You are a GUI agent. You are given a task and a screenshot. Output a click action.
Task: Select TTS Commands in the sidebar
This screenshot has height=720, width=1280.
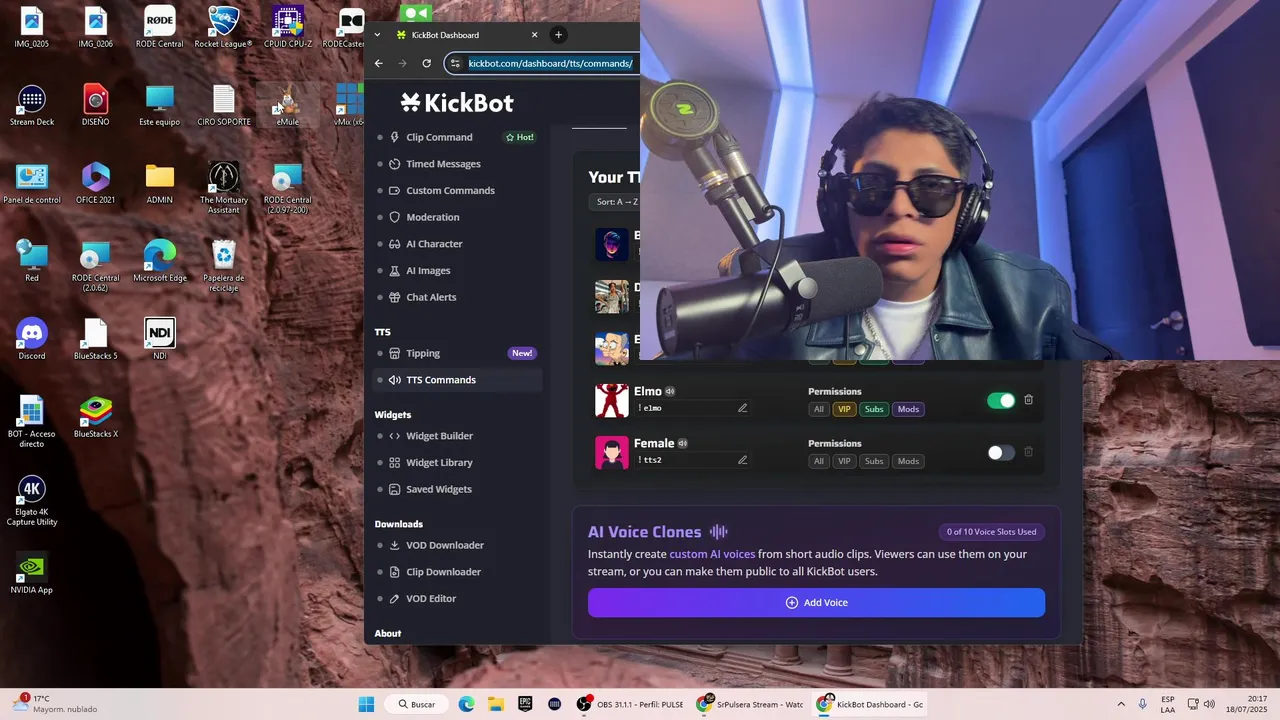click(458, 380)
